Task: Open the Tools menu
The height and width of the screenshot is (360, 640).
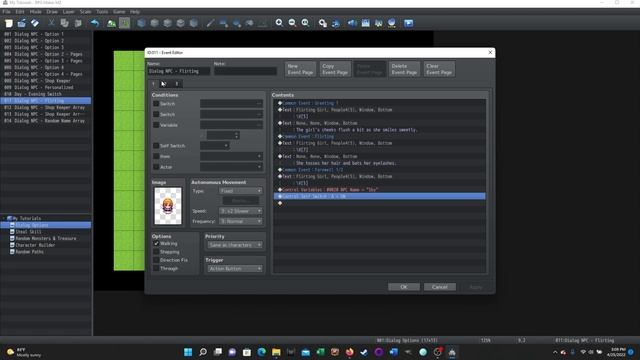Action: coord(102,12)
